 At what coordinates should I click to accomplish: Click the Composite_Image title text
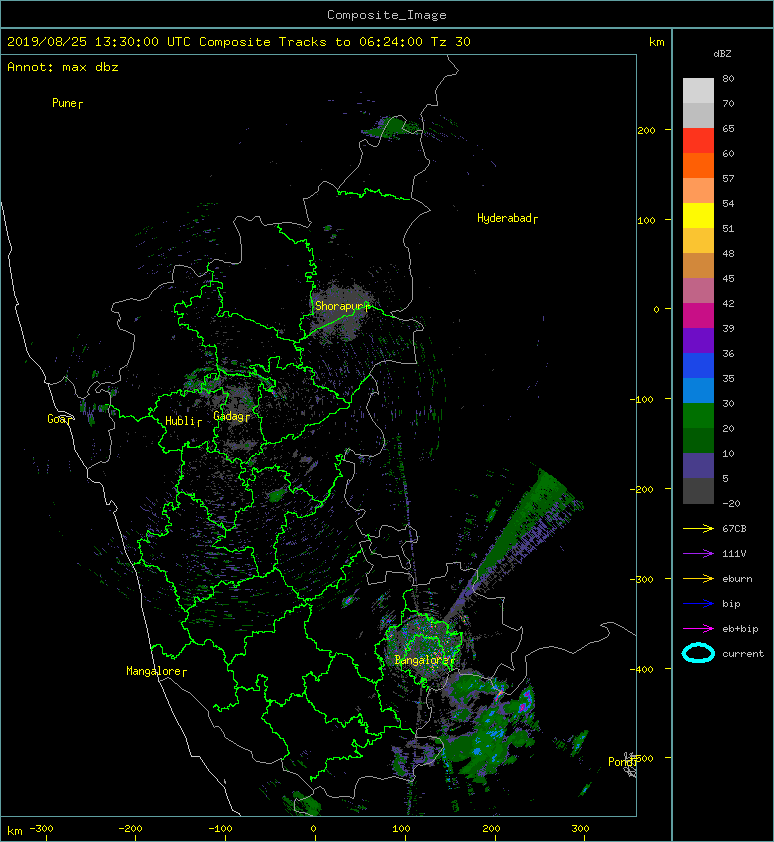(387, 14)
